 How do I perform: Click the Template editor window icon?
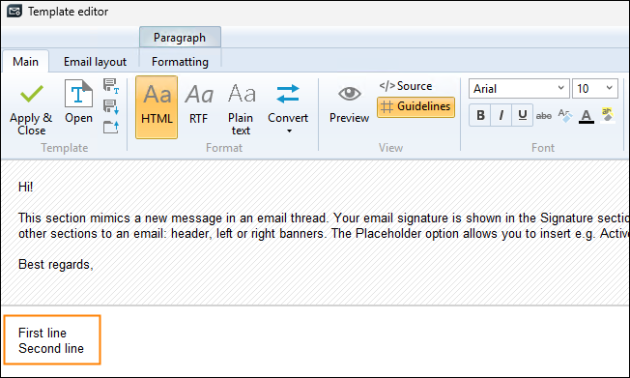tap(14, 11)
